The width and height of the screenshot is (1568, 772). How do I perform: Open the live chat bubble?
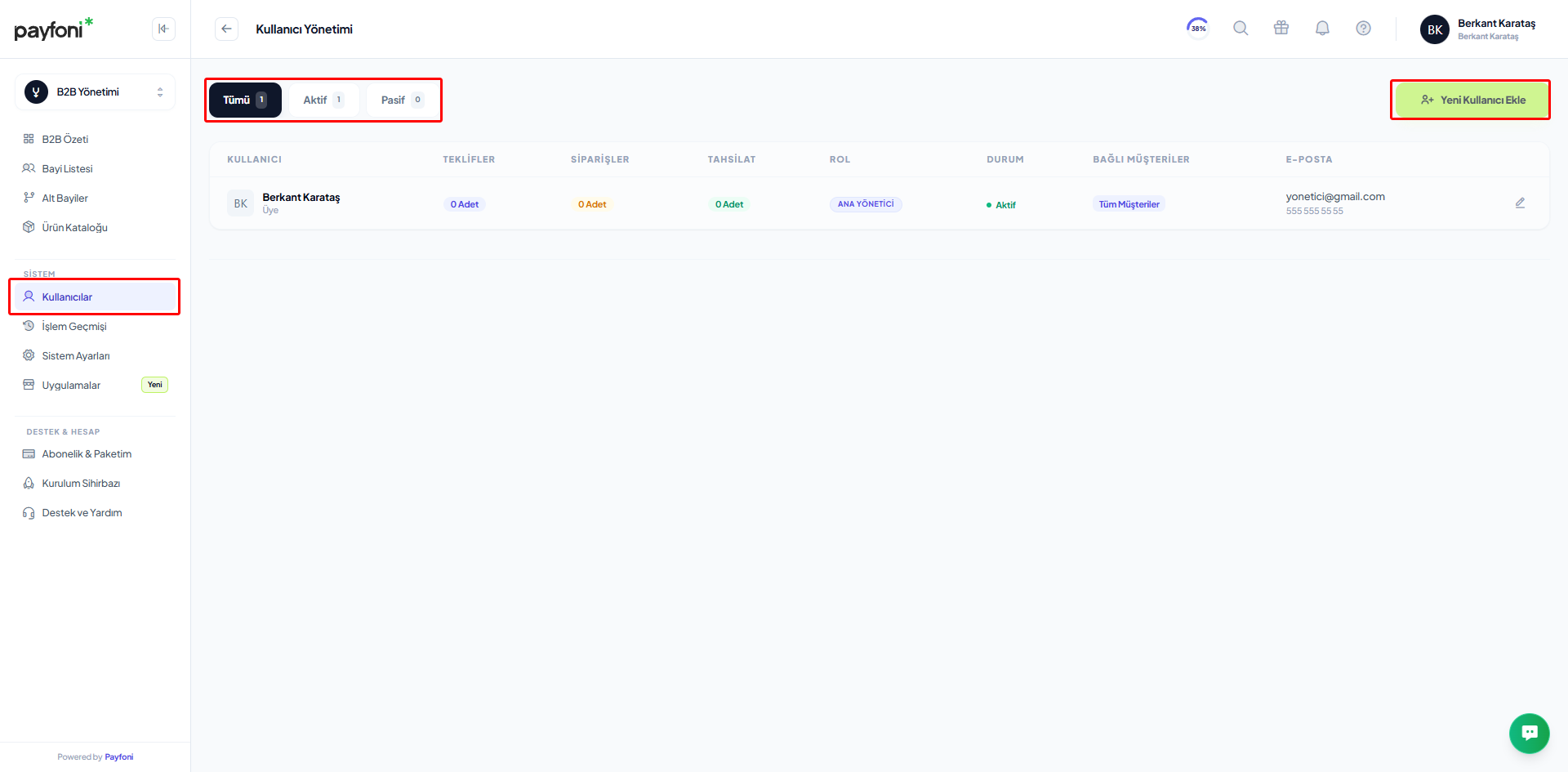pyautogui.click(x=1530, y=733)
